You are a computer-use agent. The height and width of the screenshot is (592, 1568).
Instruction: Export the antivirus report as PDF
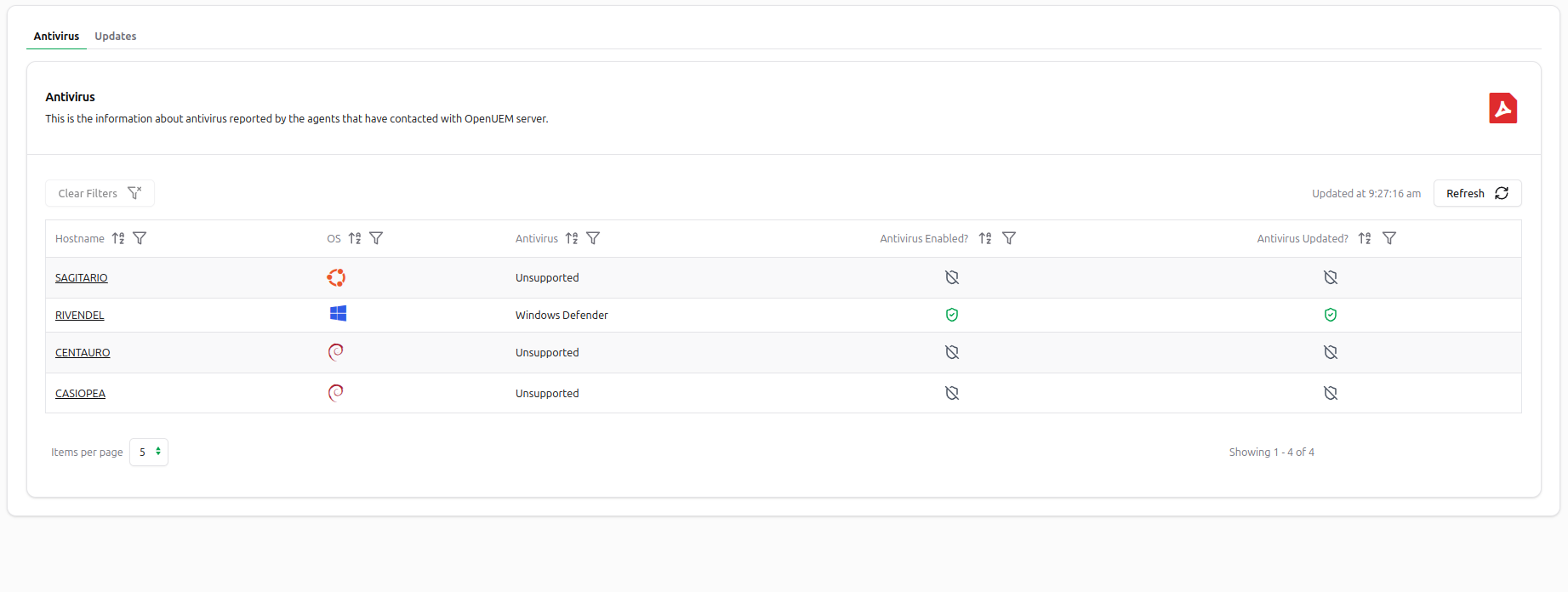click(x=1502, y=108)
